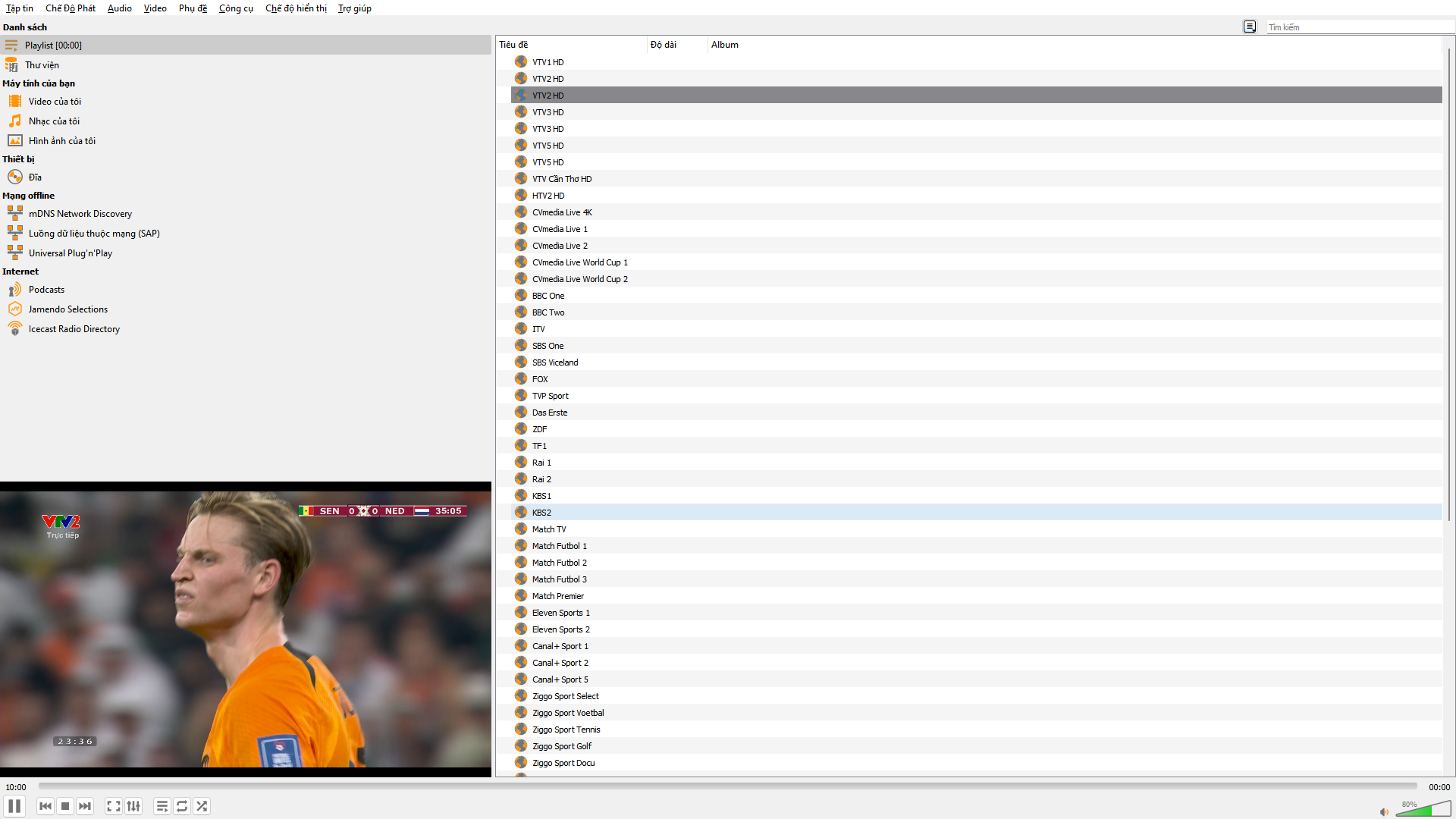Mute audio via speaker icon
The width and height of the screenshot is (1456, 819).
pos(1384,811)
